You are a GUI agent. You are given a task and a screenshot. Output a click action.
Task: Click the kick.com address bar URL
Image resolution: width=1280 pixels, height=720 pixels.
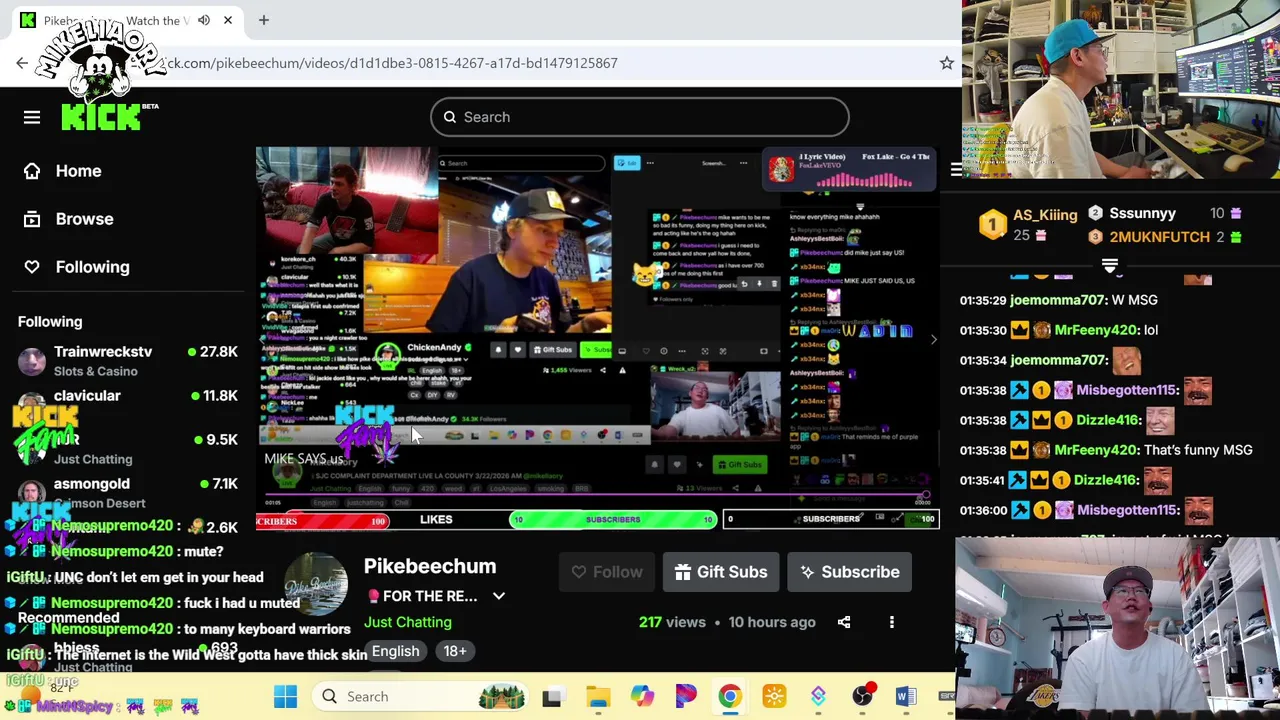(x=390, y=63)
